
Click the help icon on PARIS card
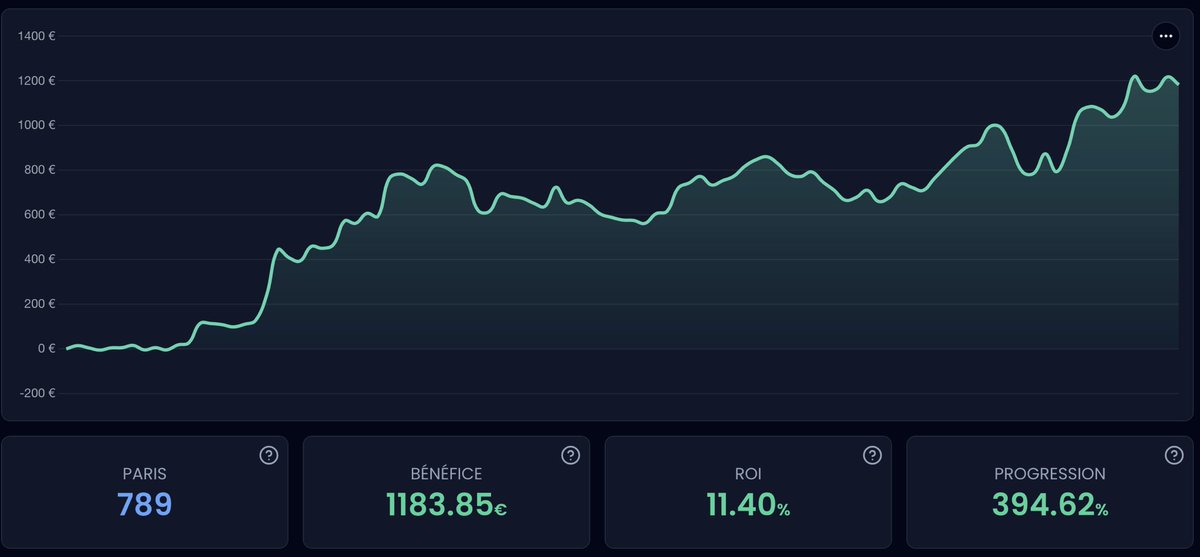(x=268, y=455)
